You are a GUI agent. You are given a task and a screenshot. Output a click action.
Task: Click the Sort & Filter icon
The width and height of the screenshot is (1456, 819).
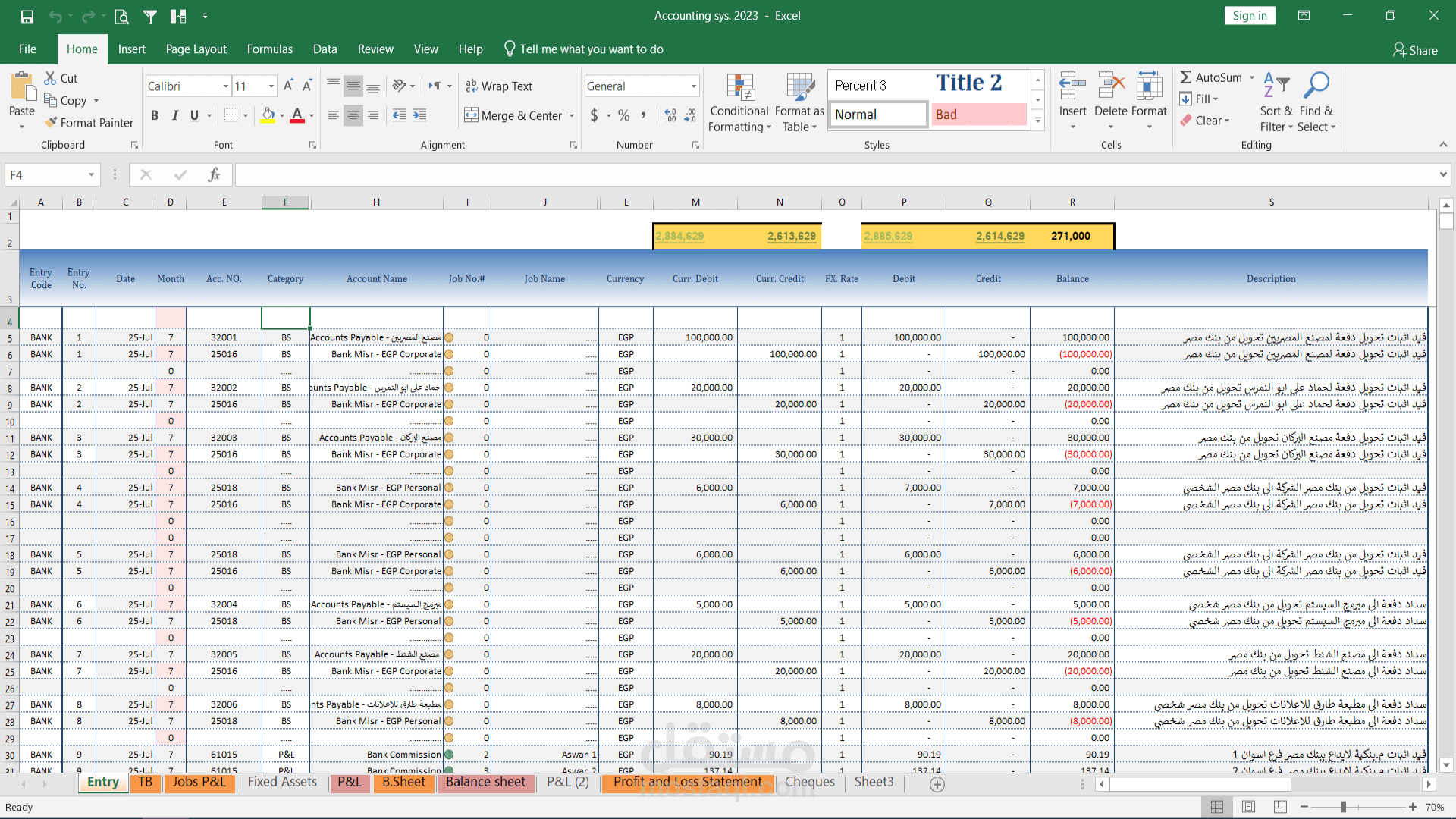pyautogui.click(x=1276, y=86)
